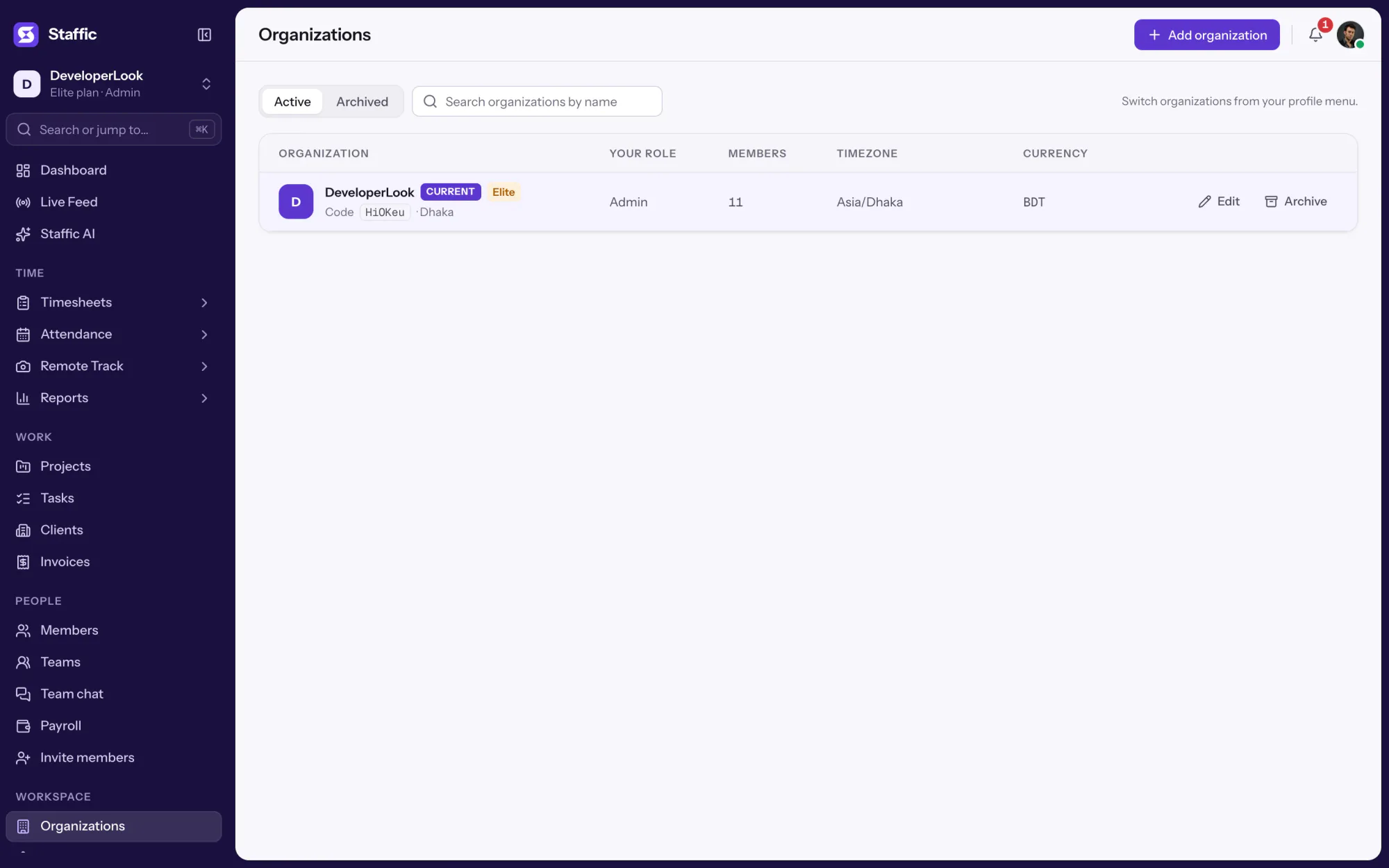This screenshot has width=1389, height=868.
Task: Click the CURRENT badge
Action: (x=450, y=192)
